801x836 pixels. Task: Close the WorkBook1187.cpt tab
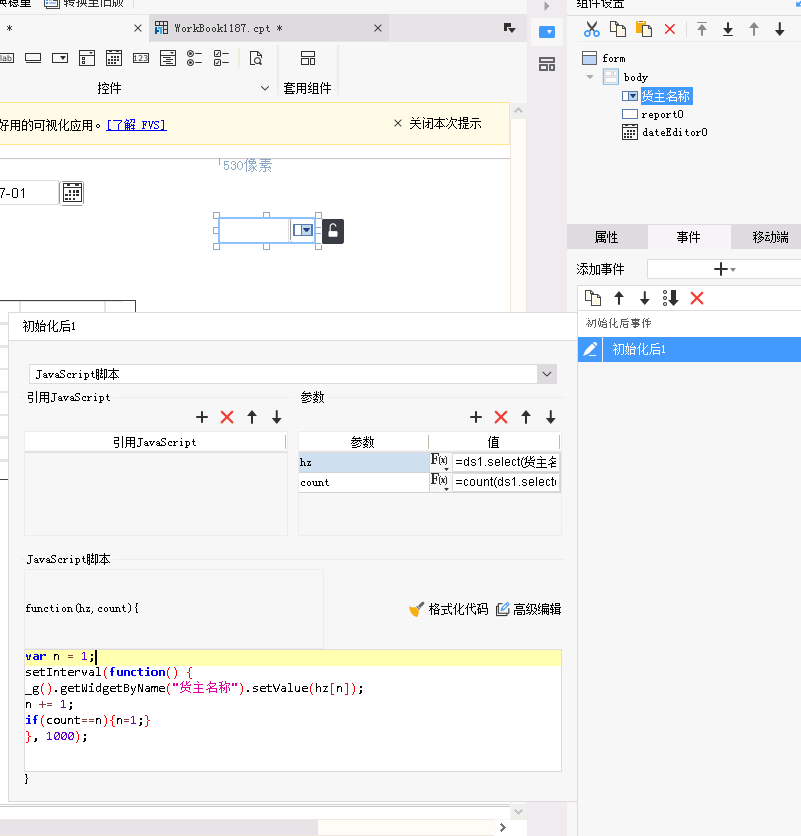[378, 28]
